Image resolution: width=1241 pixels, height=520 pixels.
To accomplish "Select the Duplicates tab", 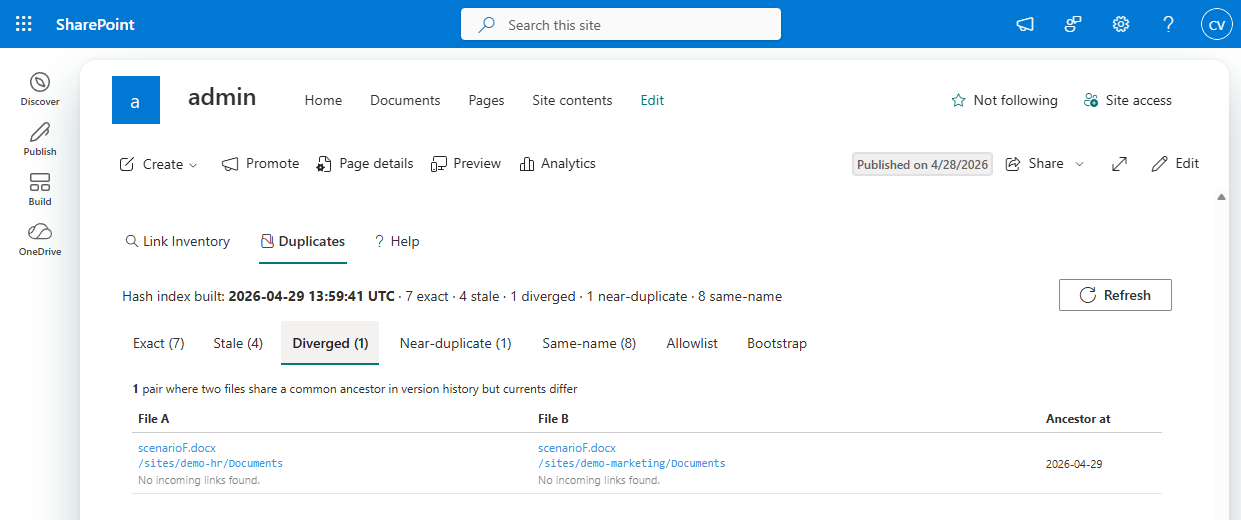I will click(x=303, y=241).
